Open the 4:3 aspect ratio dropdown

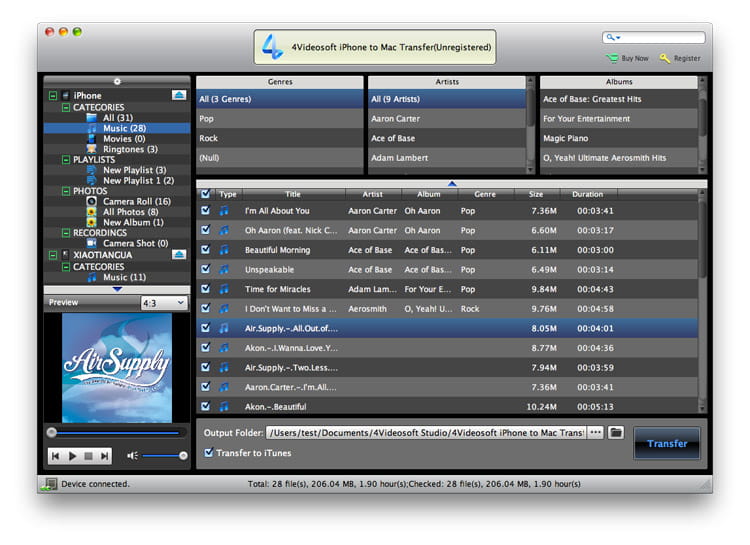tap(164, 303)
